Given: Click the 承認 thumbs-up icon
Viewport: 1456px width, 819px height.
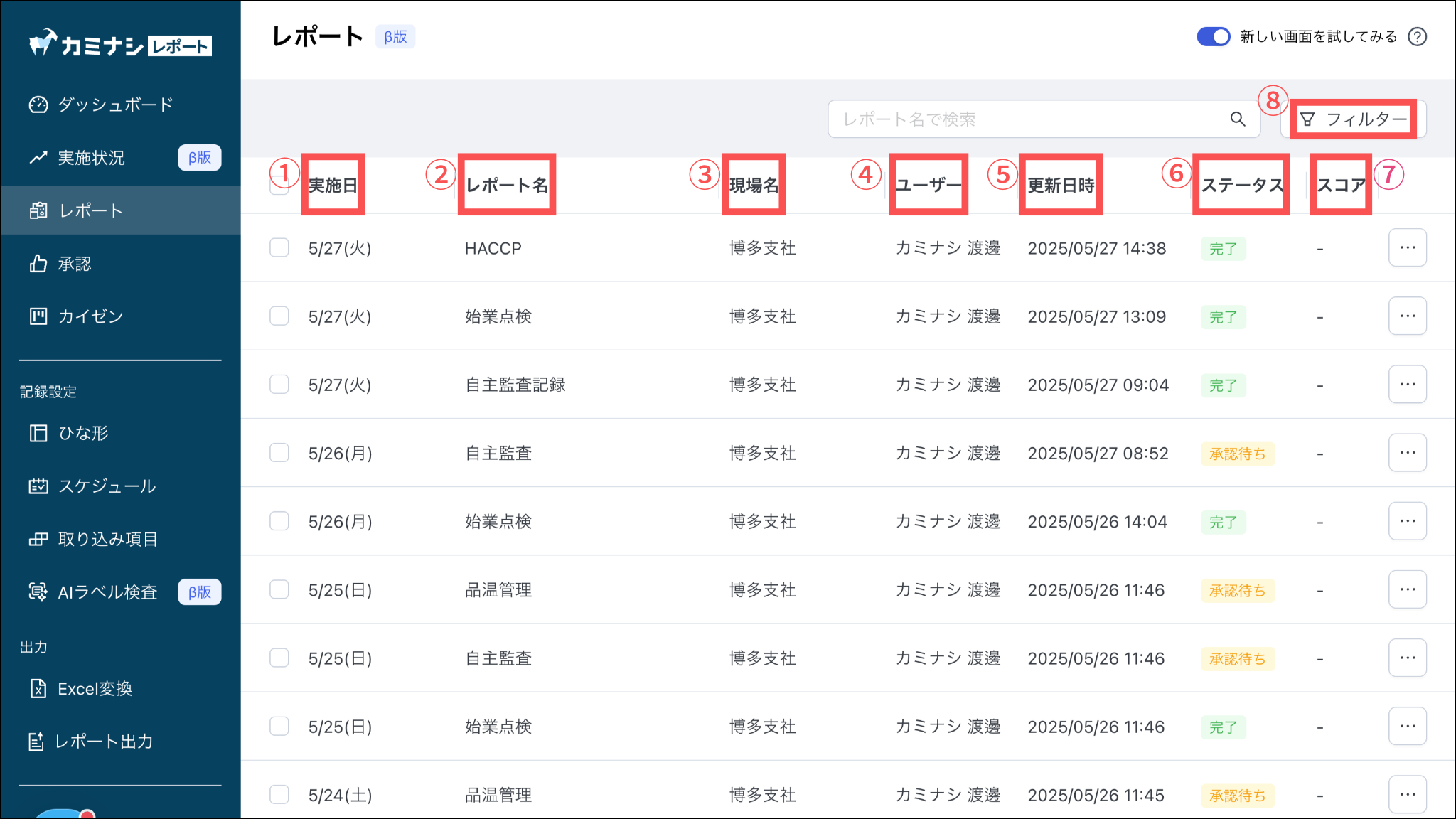Looking at the screenshot, I should 38,264.
